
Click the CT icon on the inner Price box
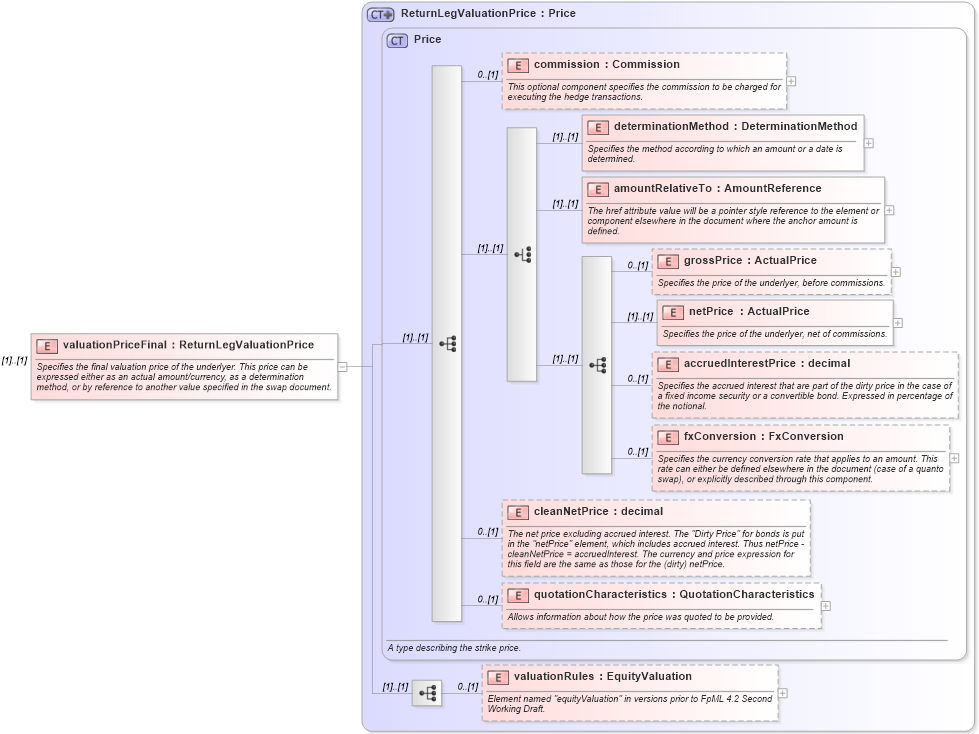(396, 40)
